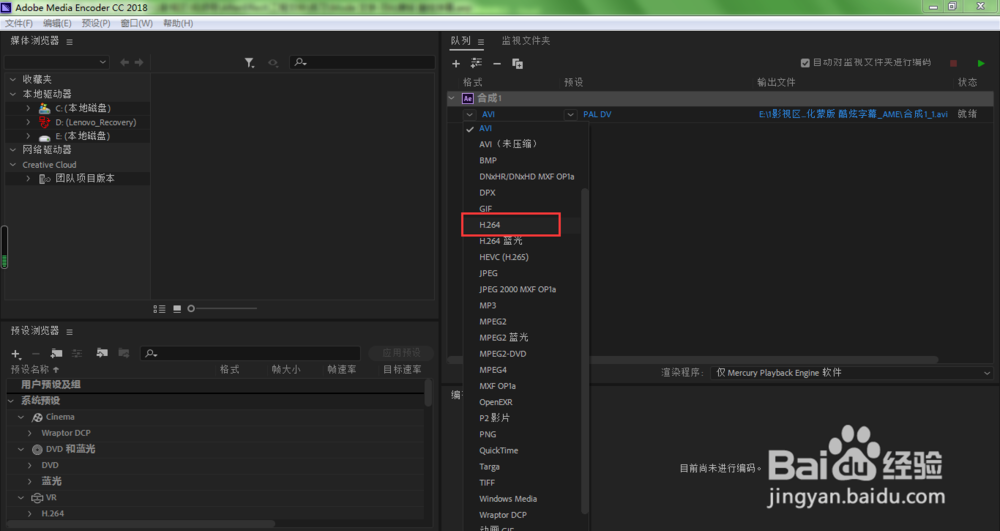Viewport: 1000px width, 531px height.
Task: Expand the C: (本地磁盘) drive
Action: point(28,108)
